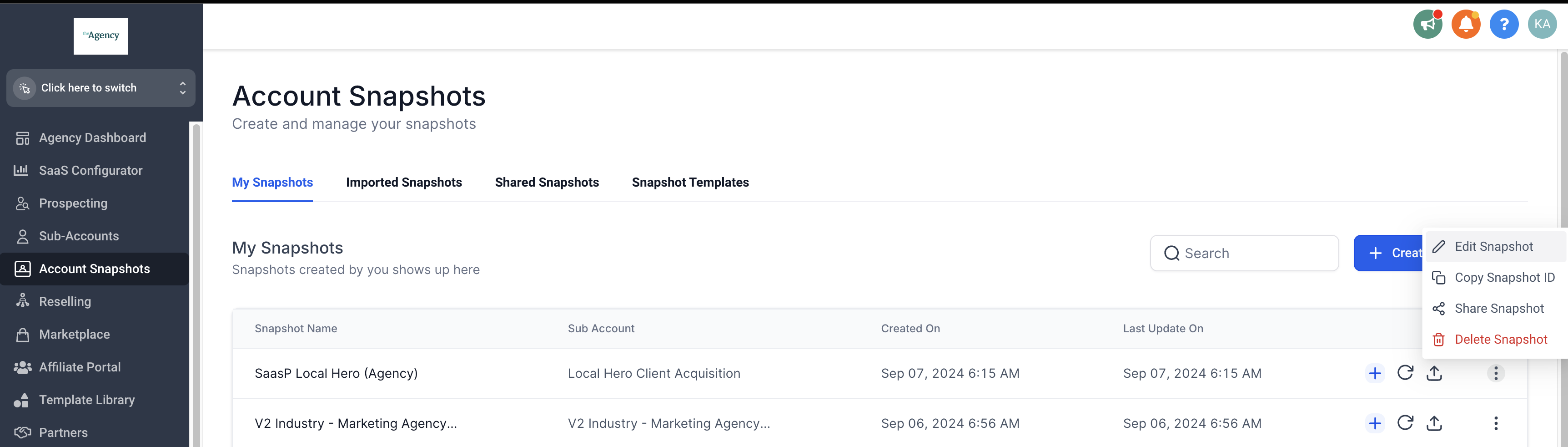Open SaaS Configurator in sidebar

90,171
